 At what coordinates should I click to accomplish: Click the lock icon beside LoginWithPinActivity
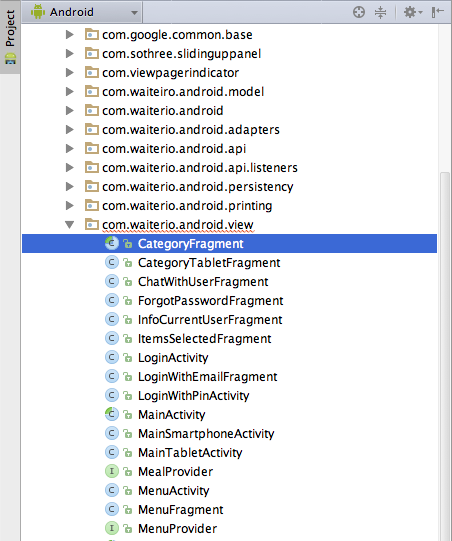(128, 396)
